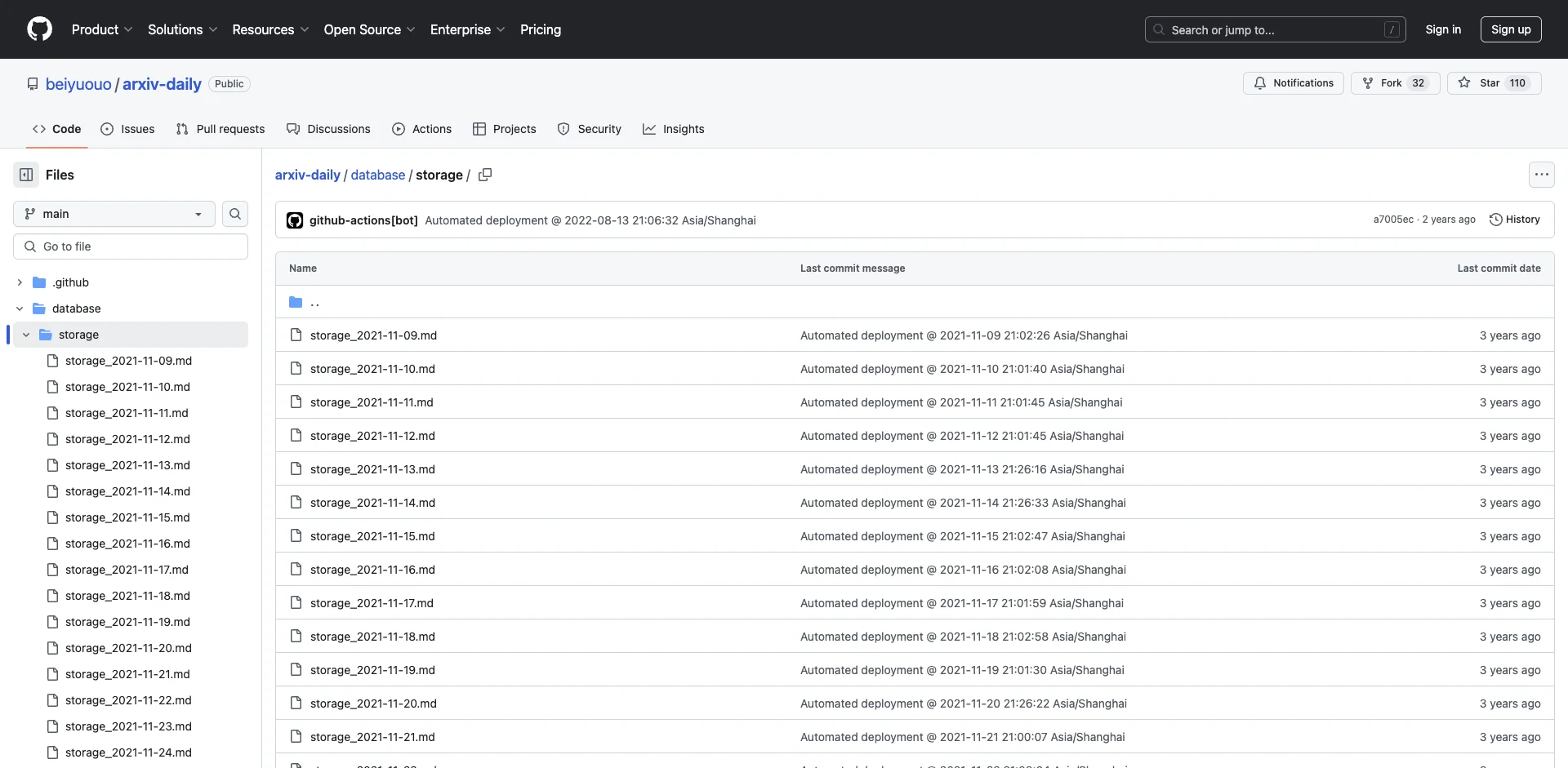Expand the .github folder chevron
This screenshot has height=768, width=1568.
point(20,282)
